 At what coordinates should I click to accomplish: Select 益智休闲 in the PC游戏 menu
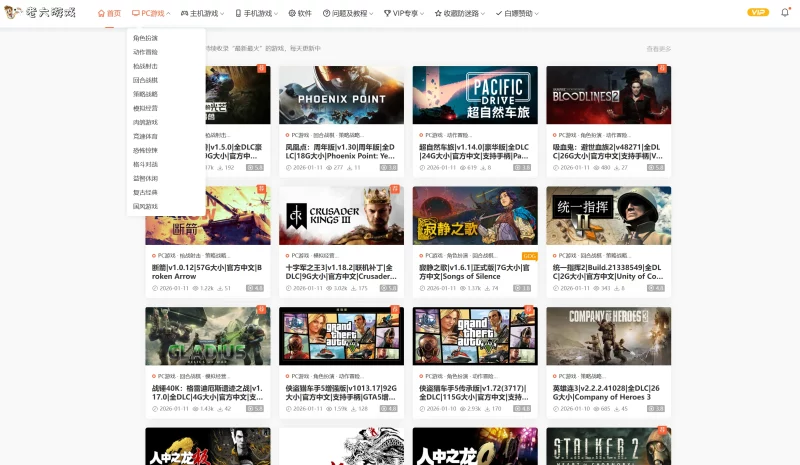[145, 178]
